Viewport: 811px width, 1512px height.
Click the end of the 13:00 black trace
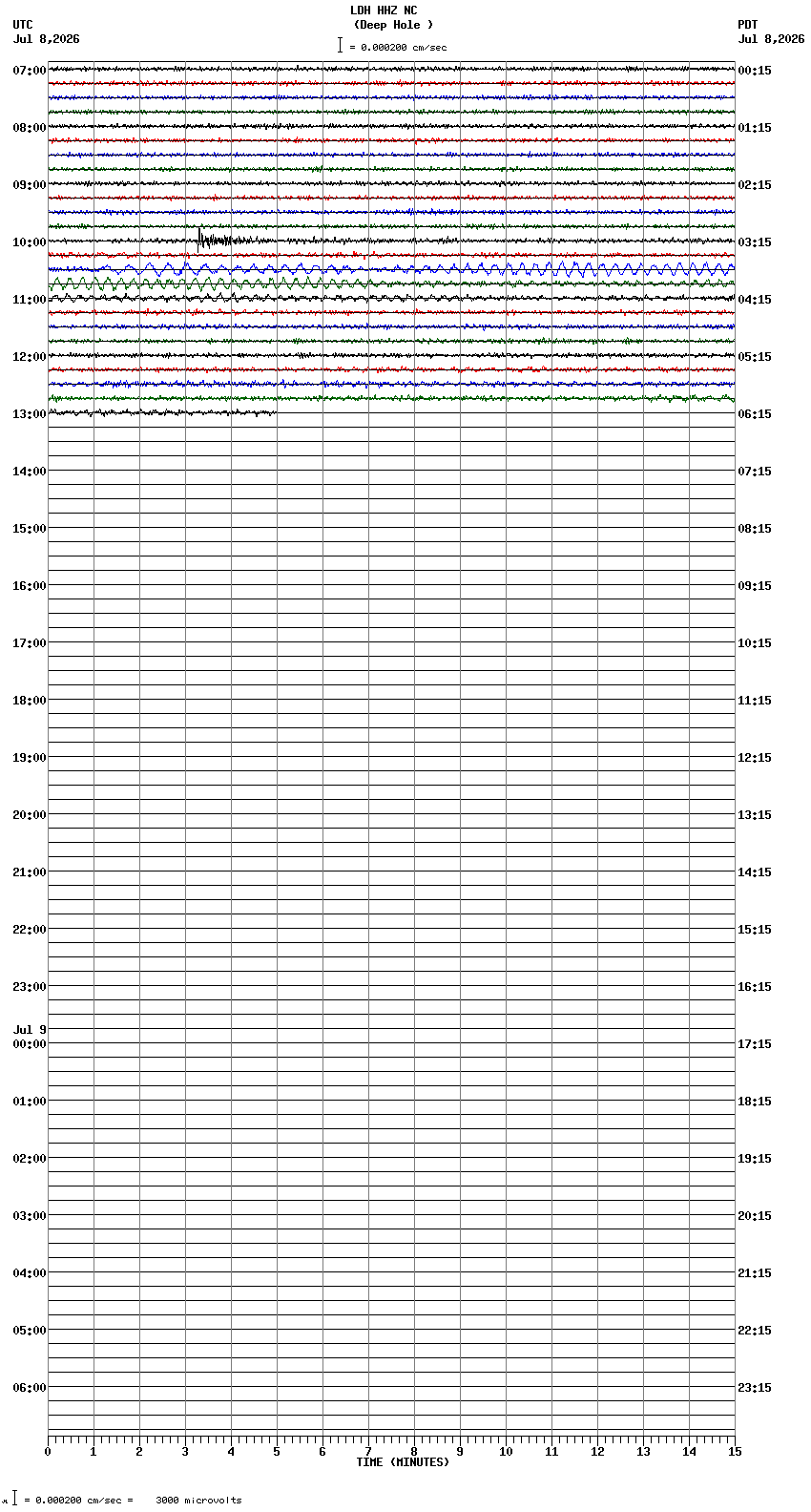pos(276,412)
